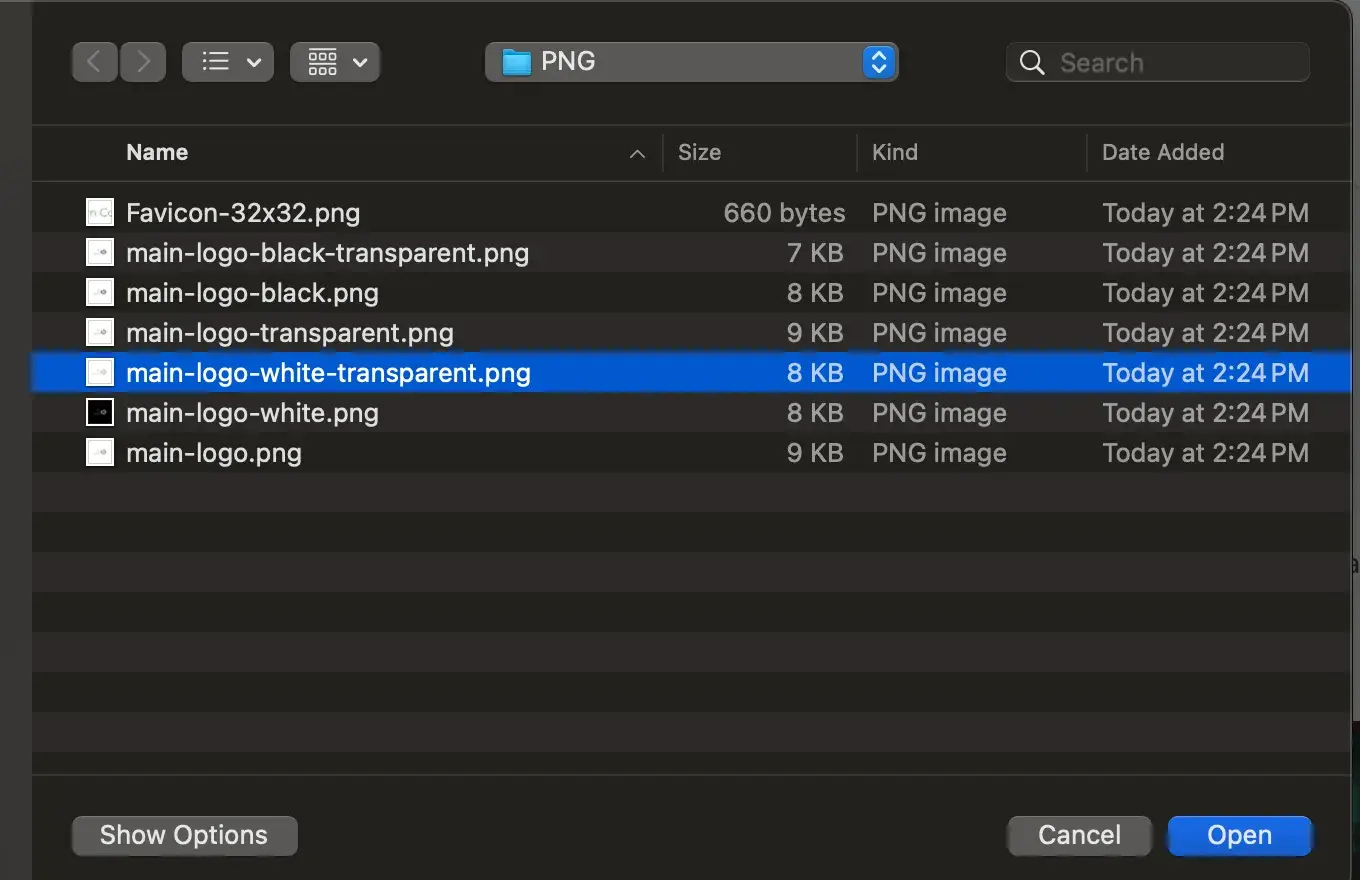Viewport: 1360px width, 880px height.
Task: Select main-logo-black-transparent.png file
Action: [x=327, y=253]
